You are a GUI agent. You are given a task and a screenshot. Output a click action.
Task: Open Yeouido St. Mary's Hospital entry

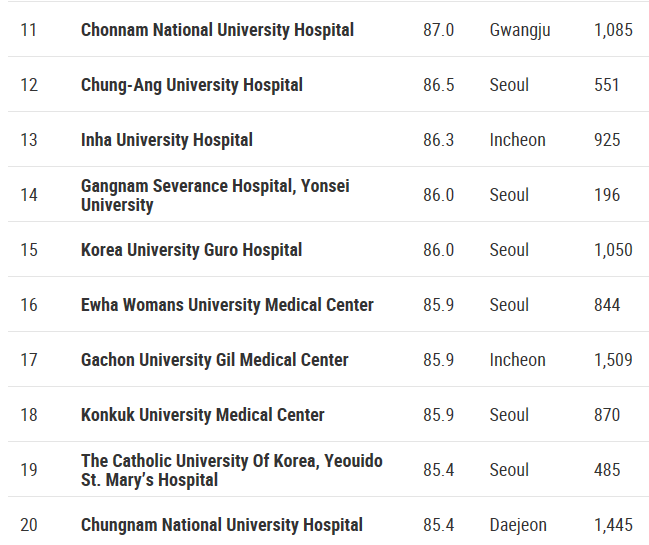231,470
